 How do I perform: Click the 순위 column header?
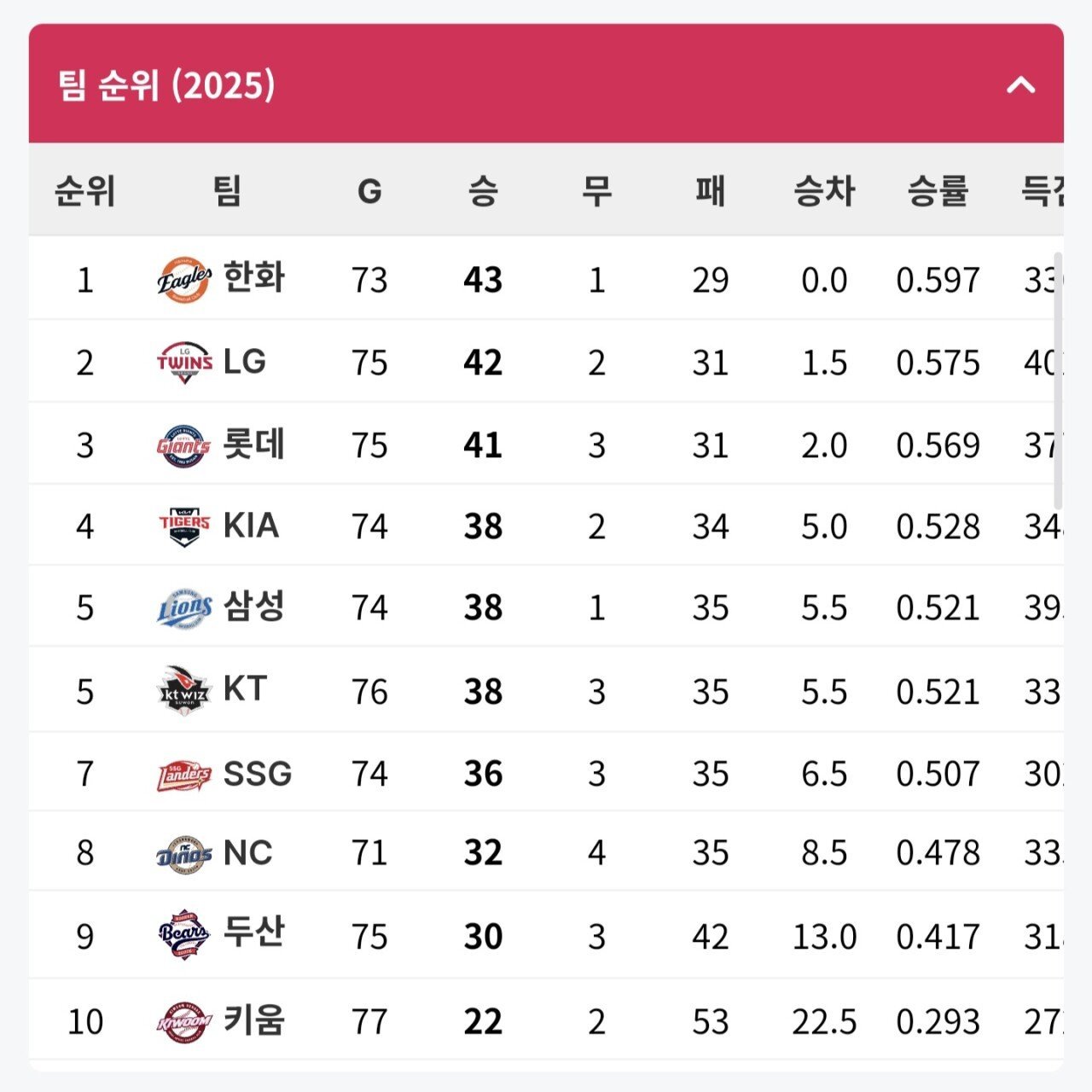tap(85, 190)
